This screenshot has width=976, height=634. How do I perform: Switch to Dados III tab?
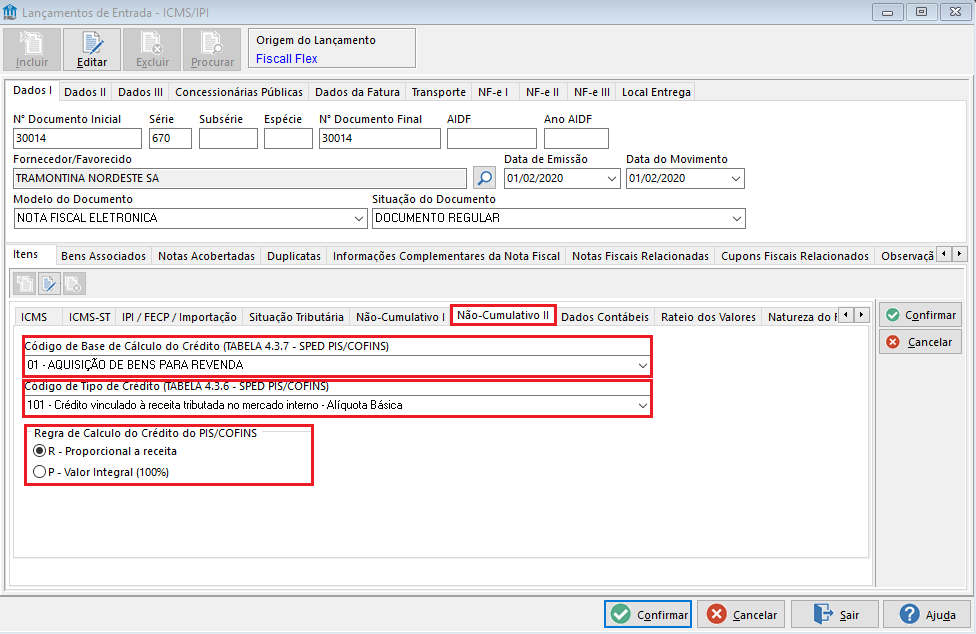[x=141, y=92]
